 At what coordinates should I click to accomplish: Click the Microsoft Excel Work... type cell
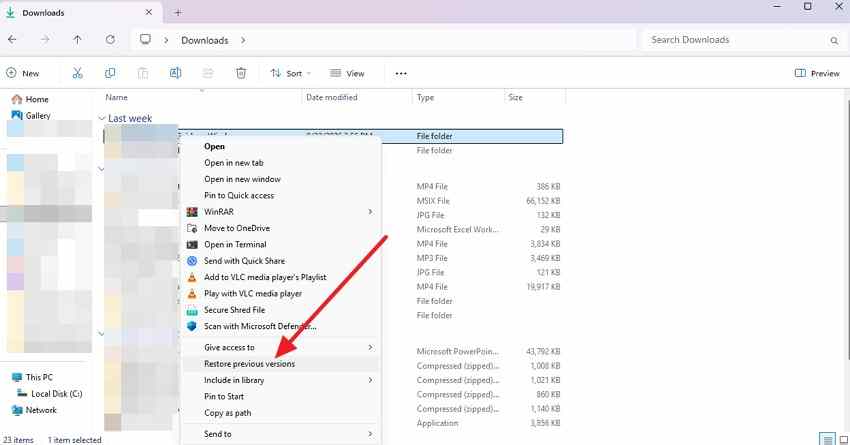(x=457, y=229)
